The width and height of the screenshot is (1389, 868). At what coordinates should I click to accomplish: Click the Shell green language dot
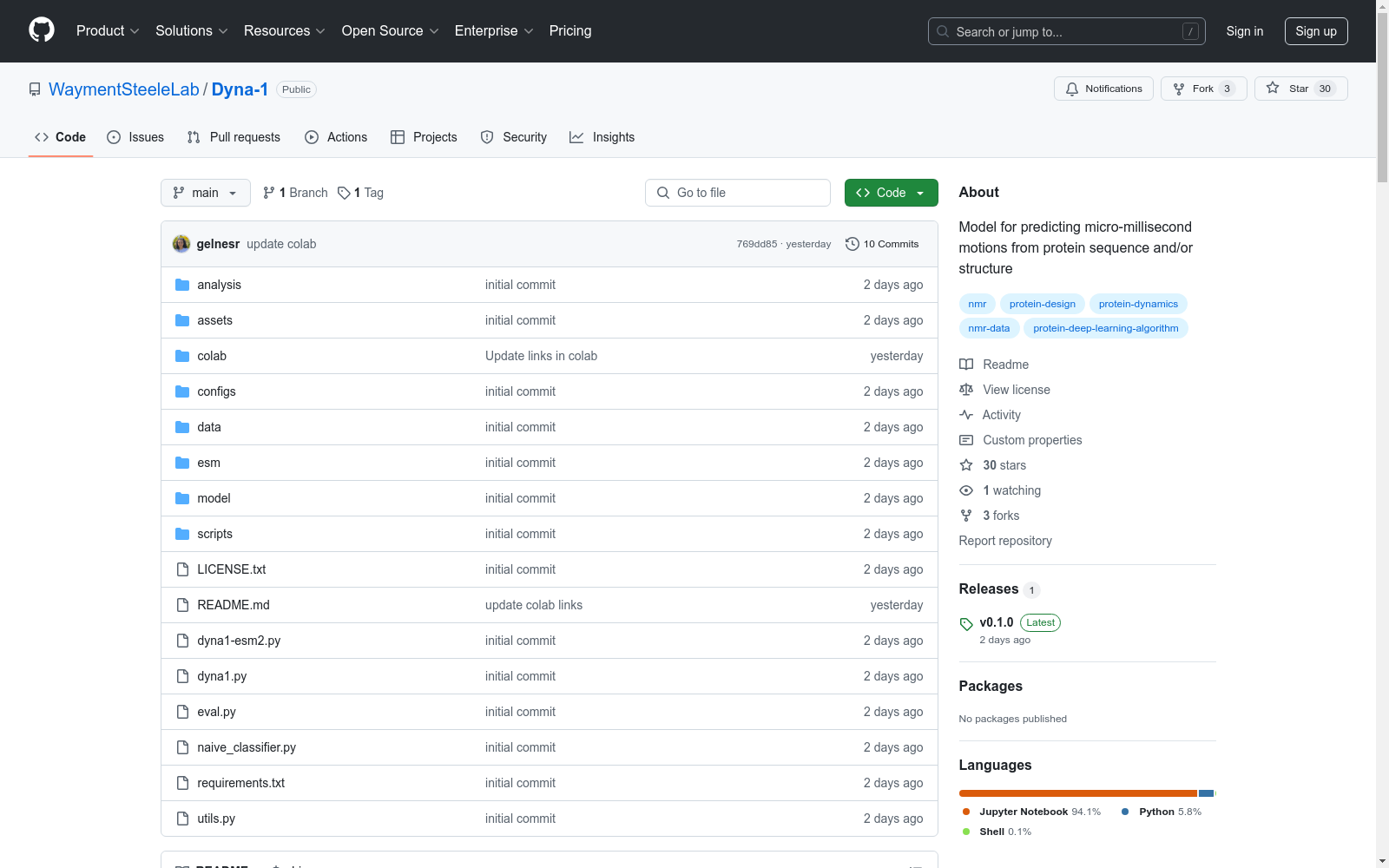point(966,832)
